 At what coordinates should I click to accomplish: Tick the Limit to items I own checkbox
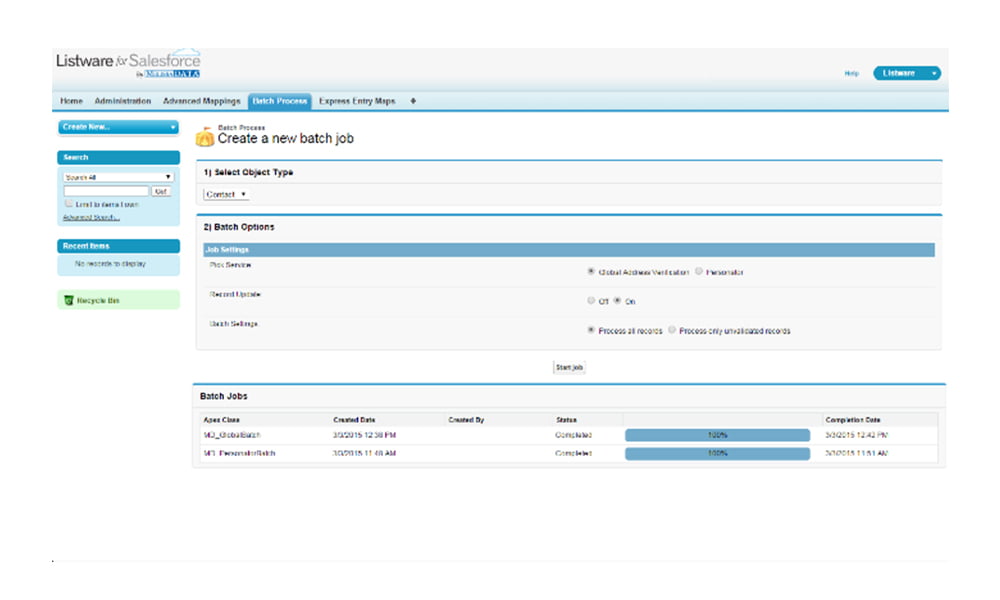[68, 204]
